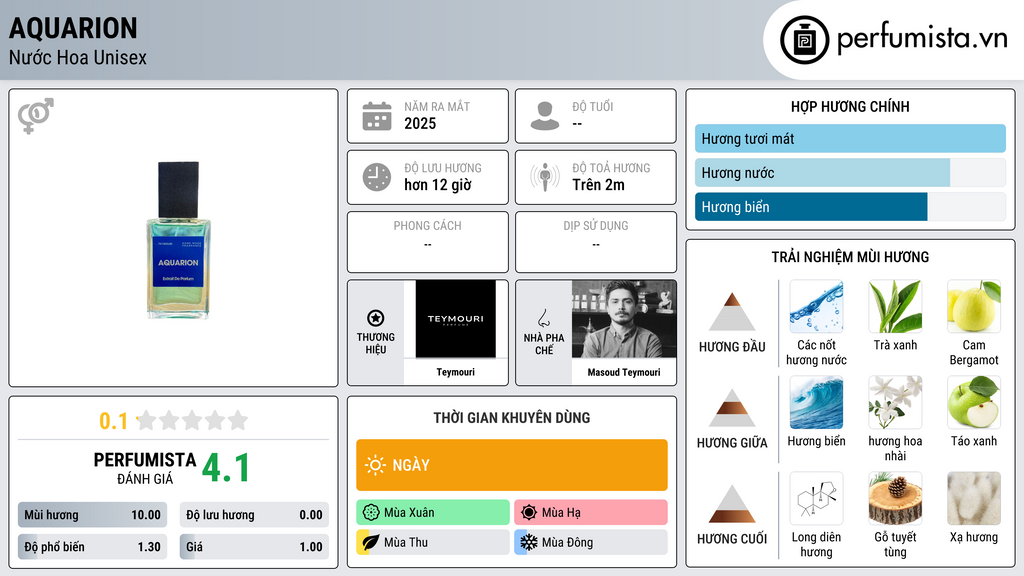This screenshot has height=576, width=1024.
Task: Open the Teymouri brand logo
Action: (456, 319)
